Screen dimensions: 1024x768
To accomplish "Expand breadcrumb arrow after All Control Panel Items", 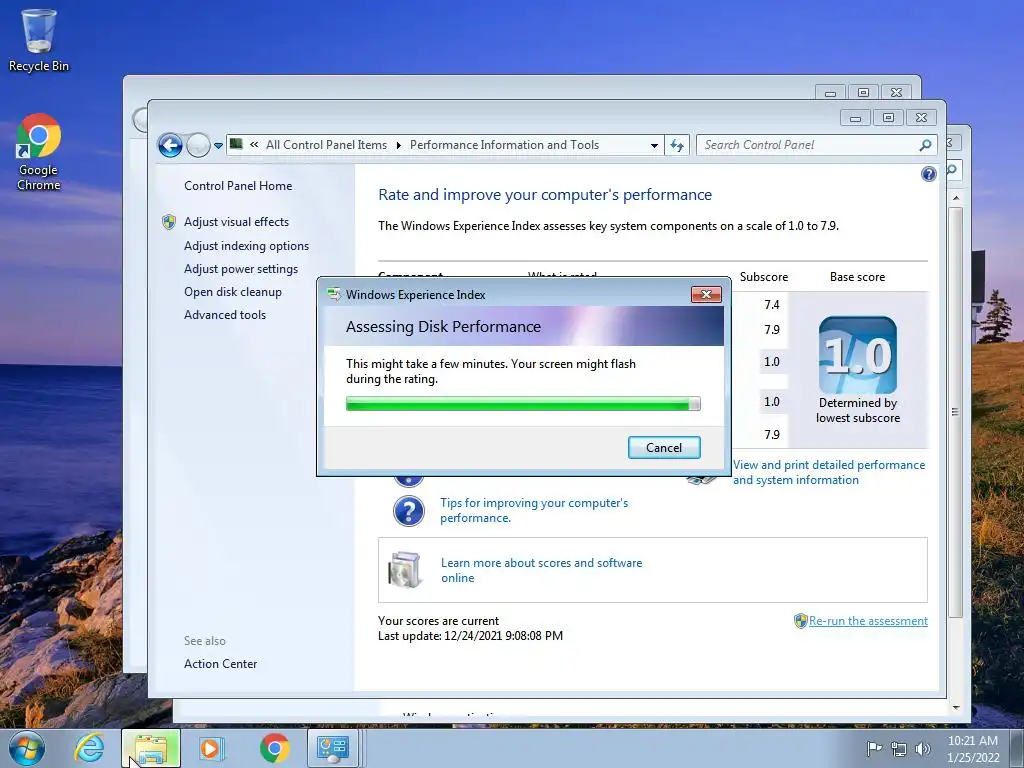I will click(398, 145).
